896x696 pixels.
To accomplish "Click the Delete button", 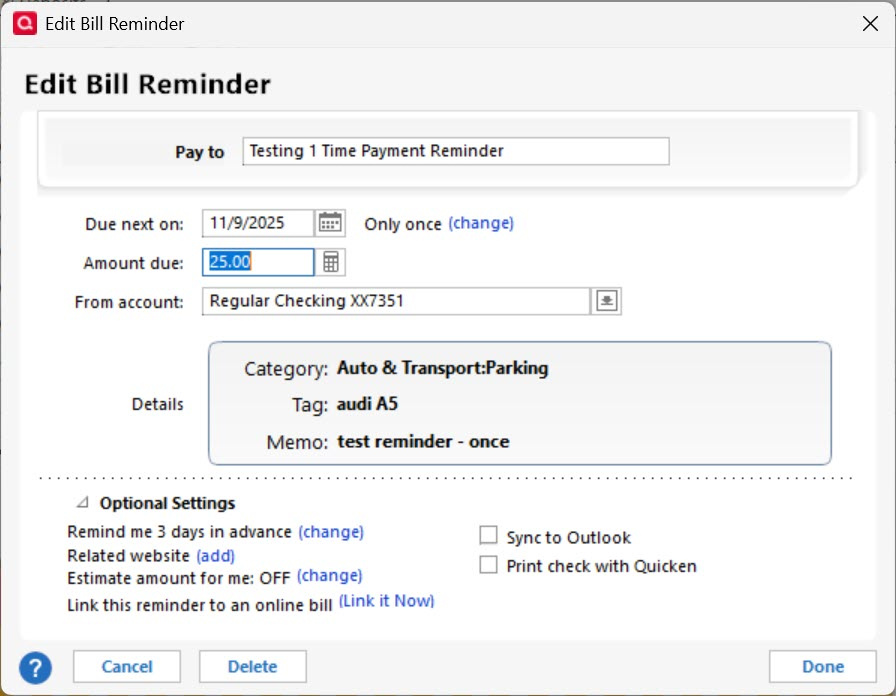I will (x=253, y=666).
